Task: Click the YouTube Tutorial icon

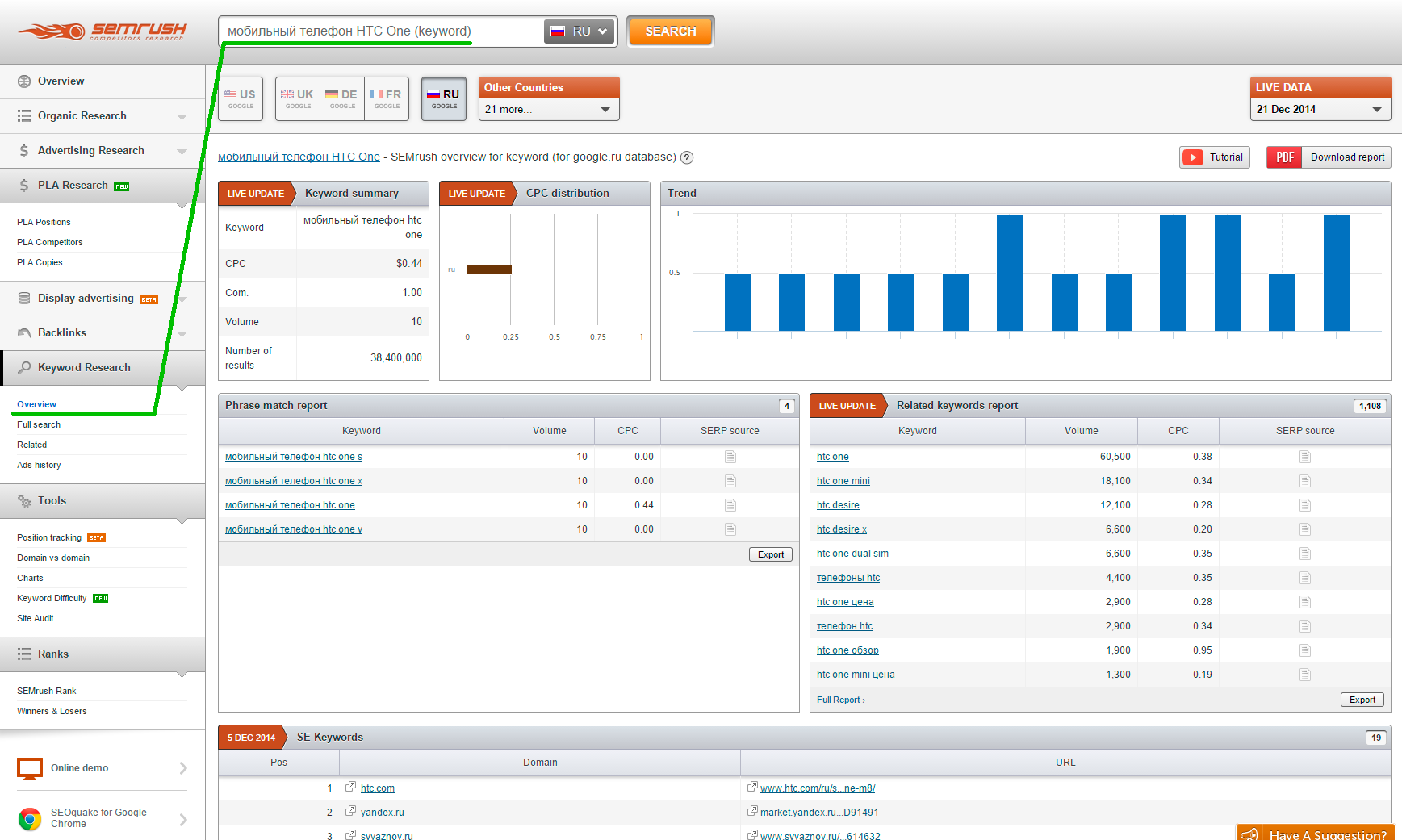Action: 1192,157
